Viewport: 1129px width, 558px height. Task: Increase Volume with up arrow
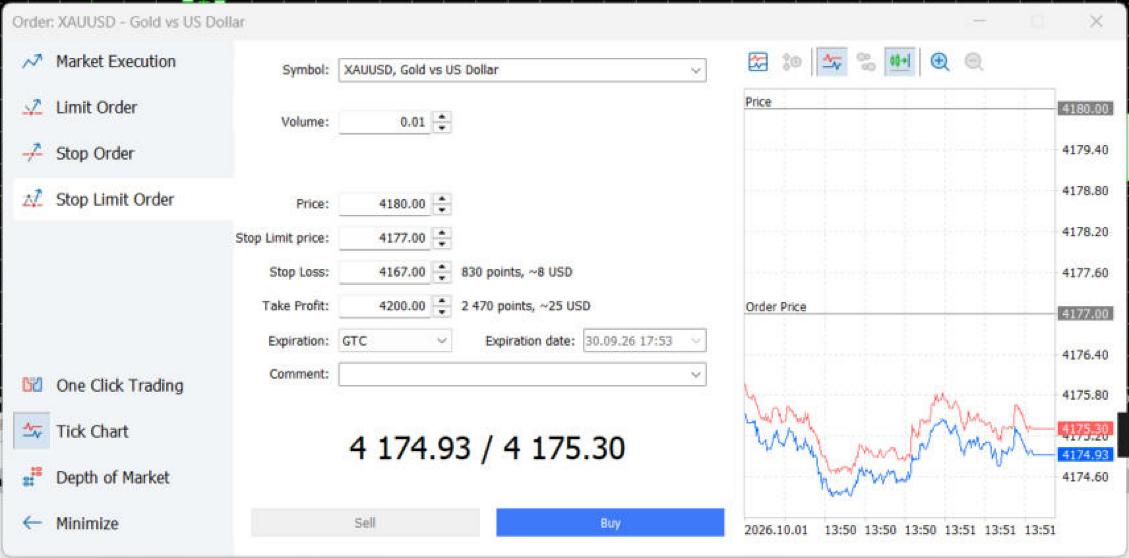442,117
